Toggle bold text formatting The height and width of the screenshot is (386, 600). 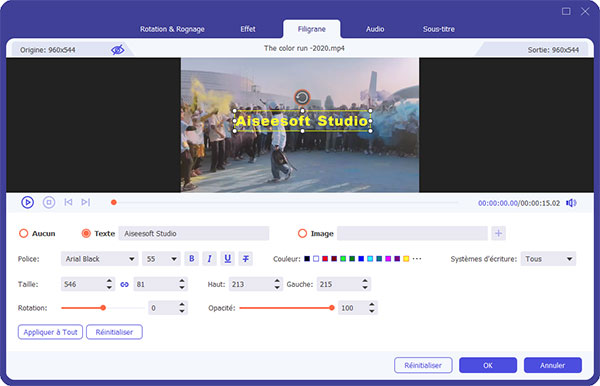(x=192, y=259)
